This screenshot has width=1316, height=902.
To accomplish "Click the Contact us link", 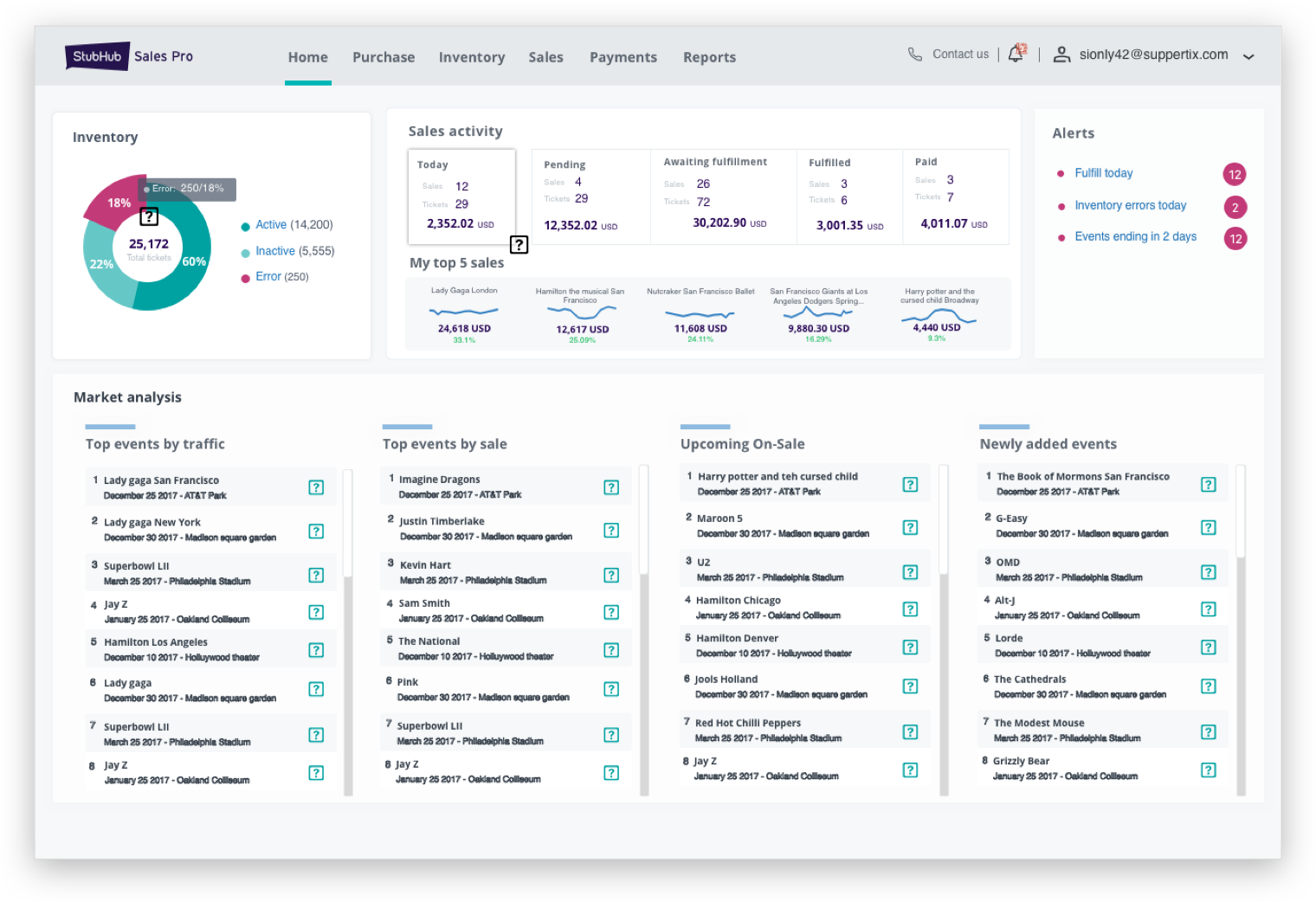I will [x=960, y=54].
